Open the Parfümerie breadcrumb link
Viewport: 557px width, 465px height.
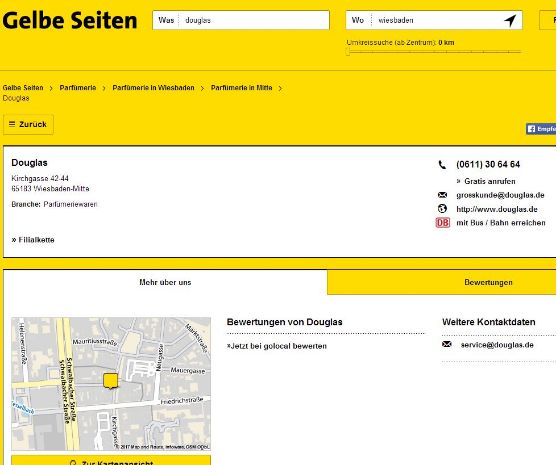coord(78,88)
